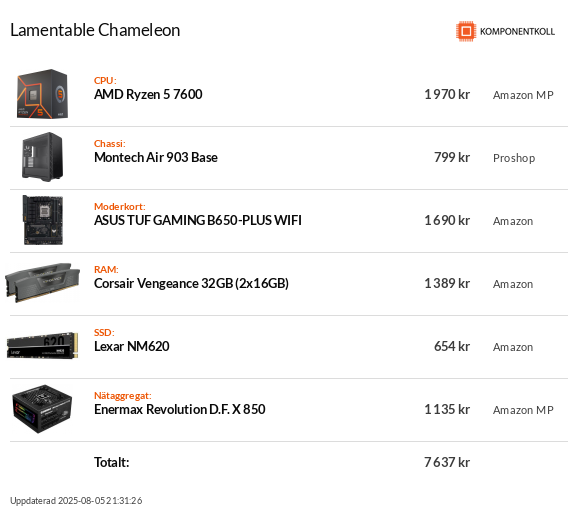Click the Moderkort category label
The height and width of the screenshot is (514, 577).
[120, 206]
